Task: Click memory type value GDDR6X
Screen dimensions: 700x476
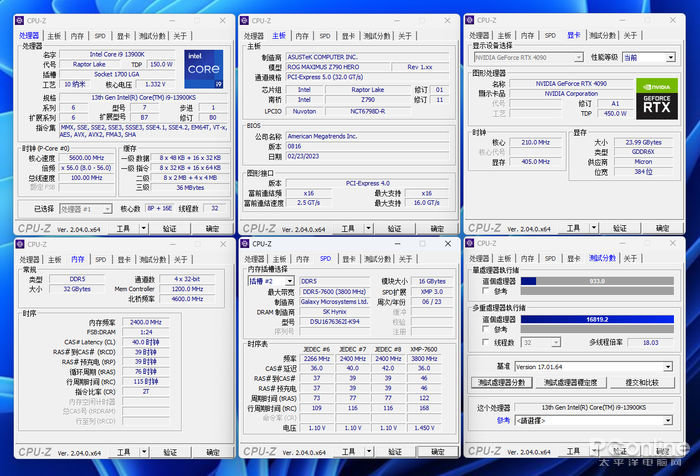Action: pyautogui.click(x=643, y=152)
